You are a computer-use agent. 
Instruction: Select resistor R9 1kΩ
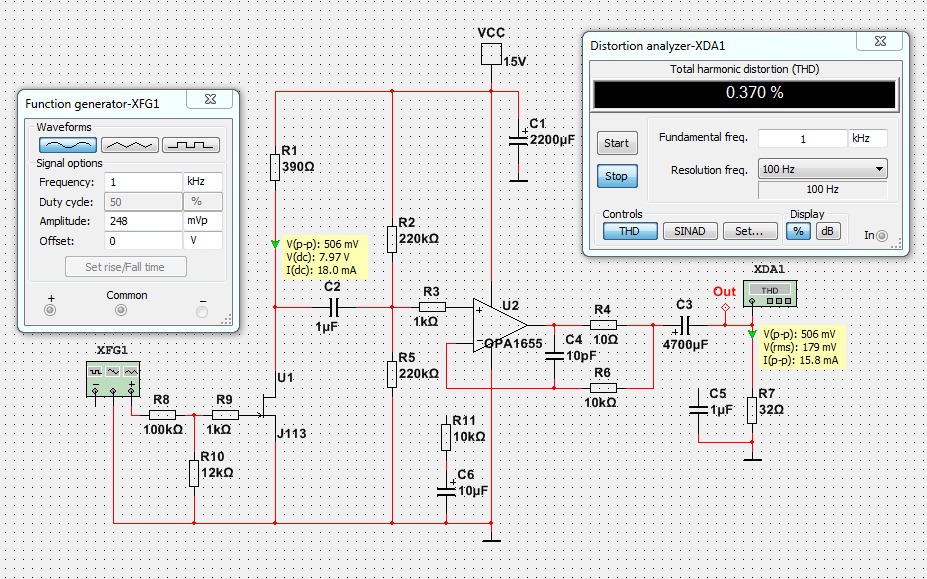225,415
